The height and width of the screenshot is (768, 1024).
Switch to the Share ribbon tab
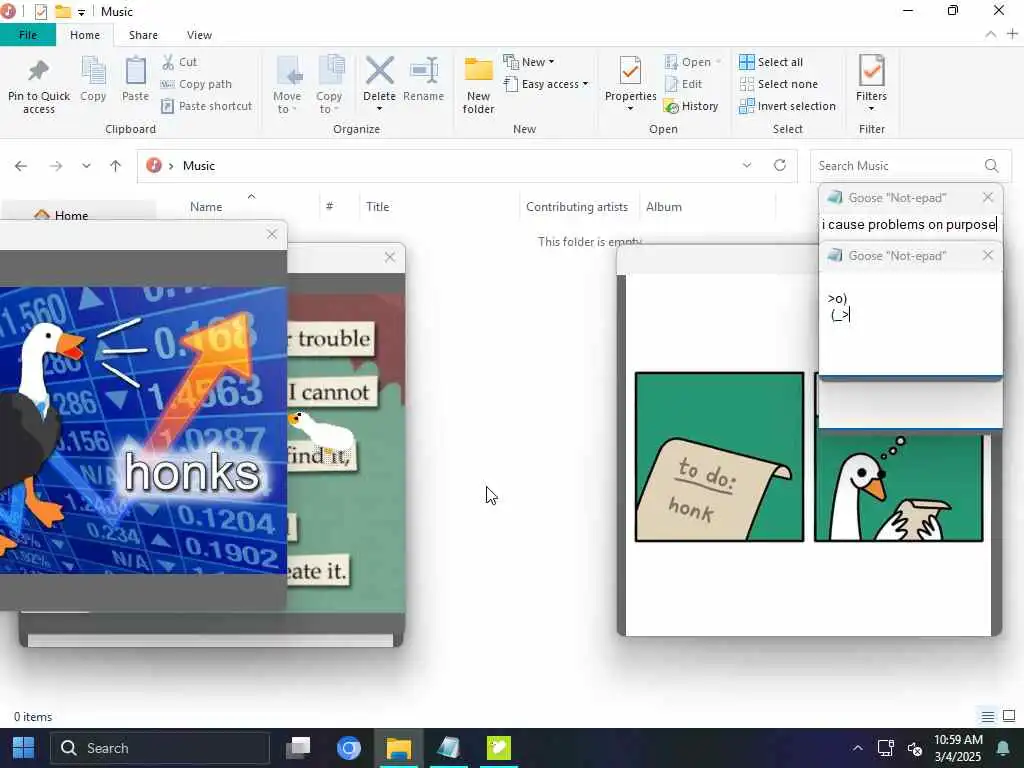click(x=143, y=35)
